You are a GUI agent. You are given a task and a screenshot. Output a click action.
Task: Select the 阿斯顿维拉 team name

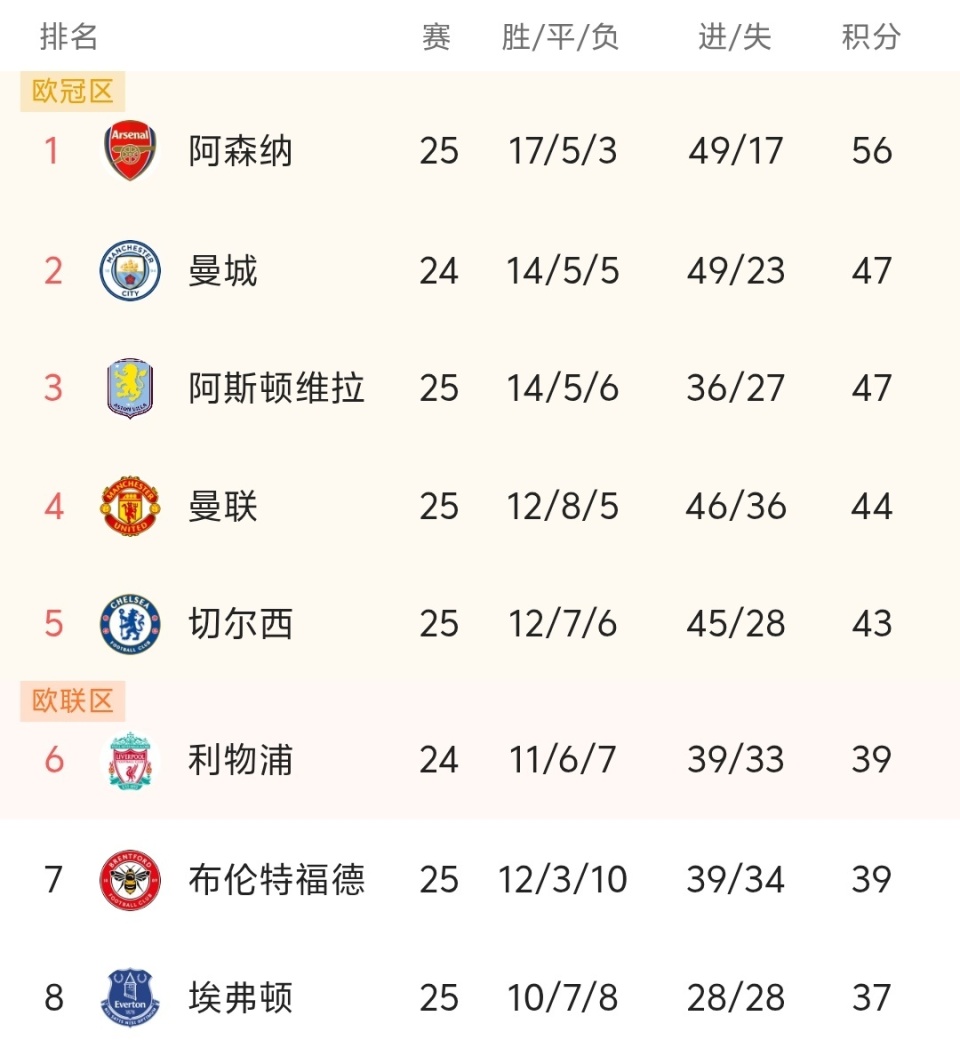pyautogui.click(x=276, y=388)
